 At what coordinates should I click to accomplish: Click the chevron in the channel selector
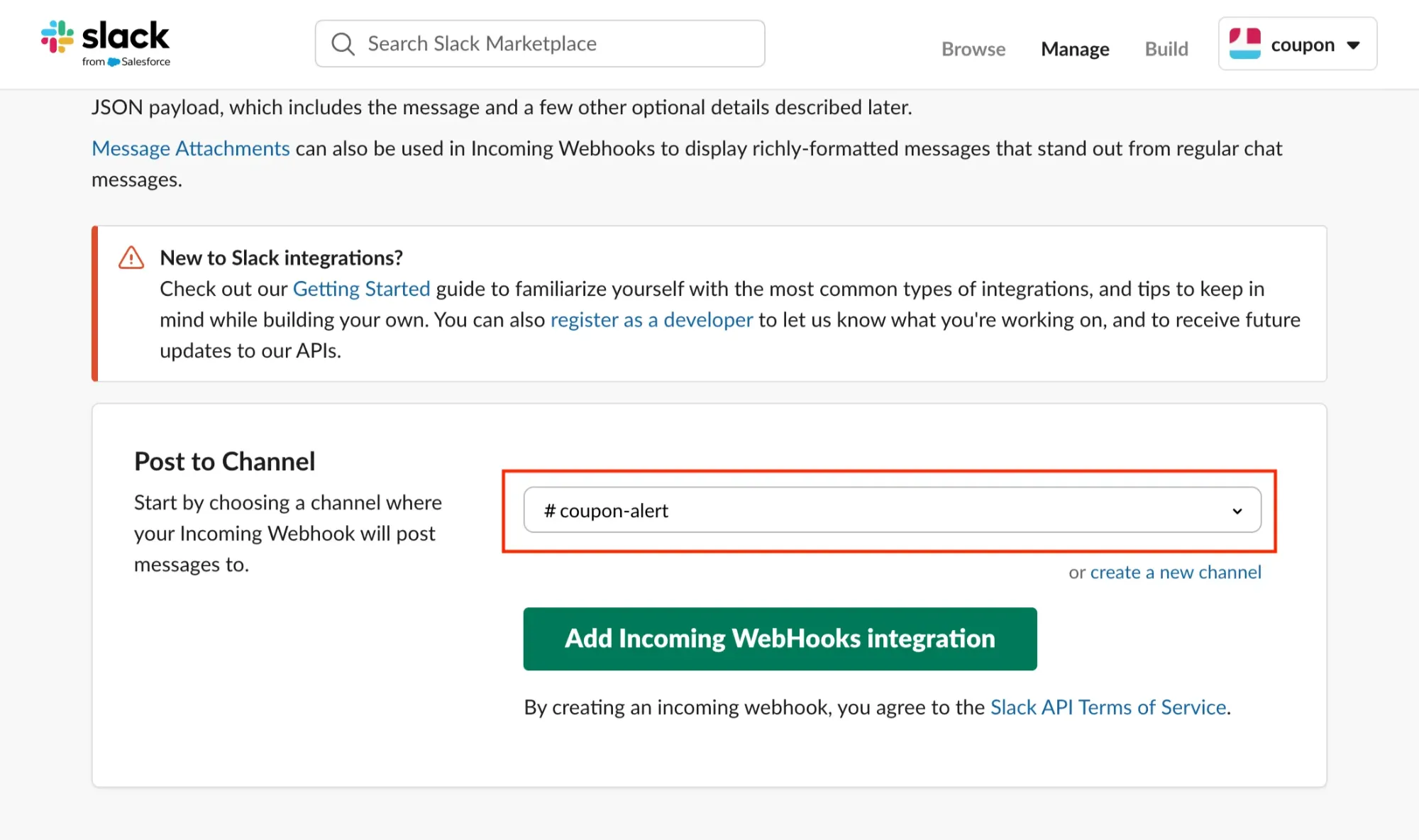[x=1237, y=511]
